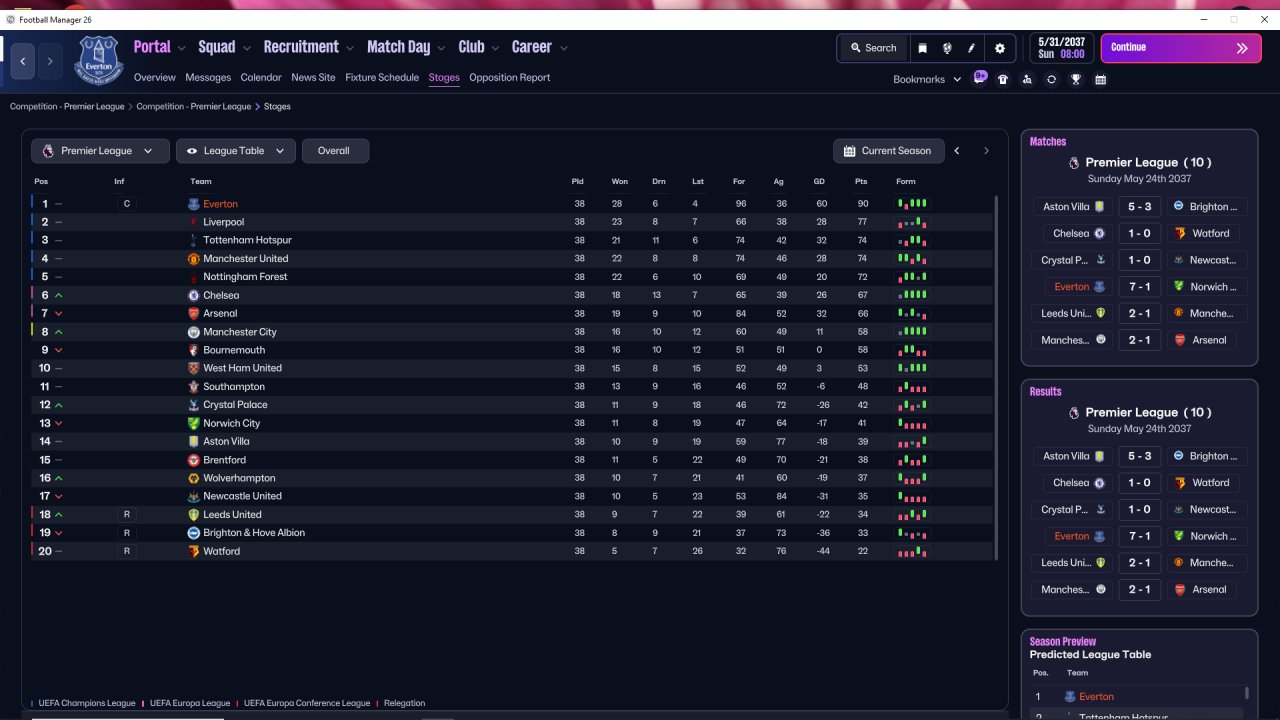Click the Search button

click(873, 48)
